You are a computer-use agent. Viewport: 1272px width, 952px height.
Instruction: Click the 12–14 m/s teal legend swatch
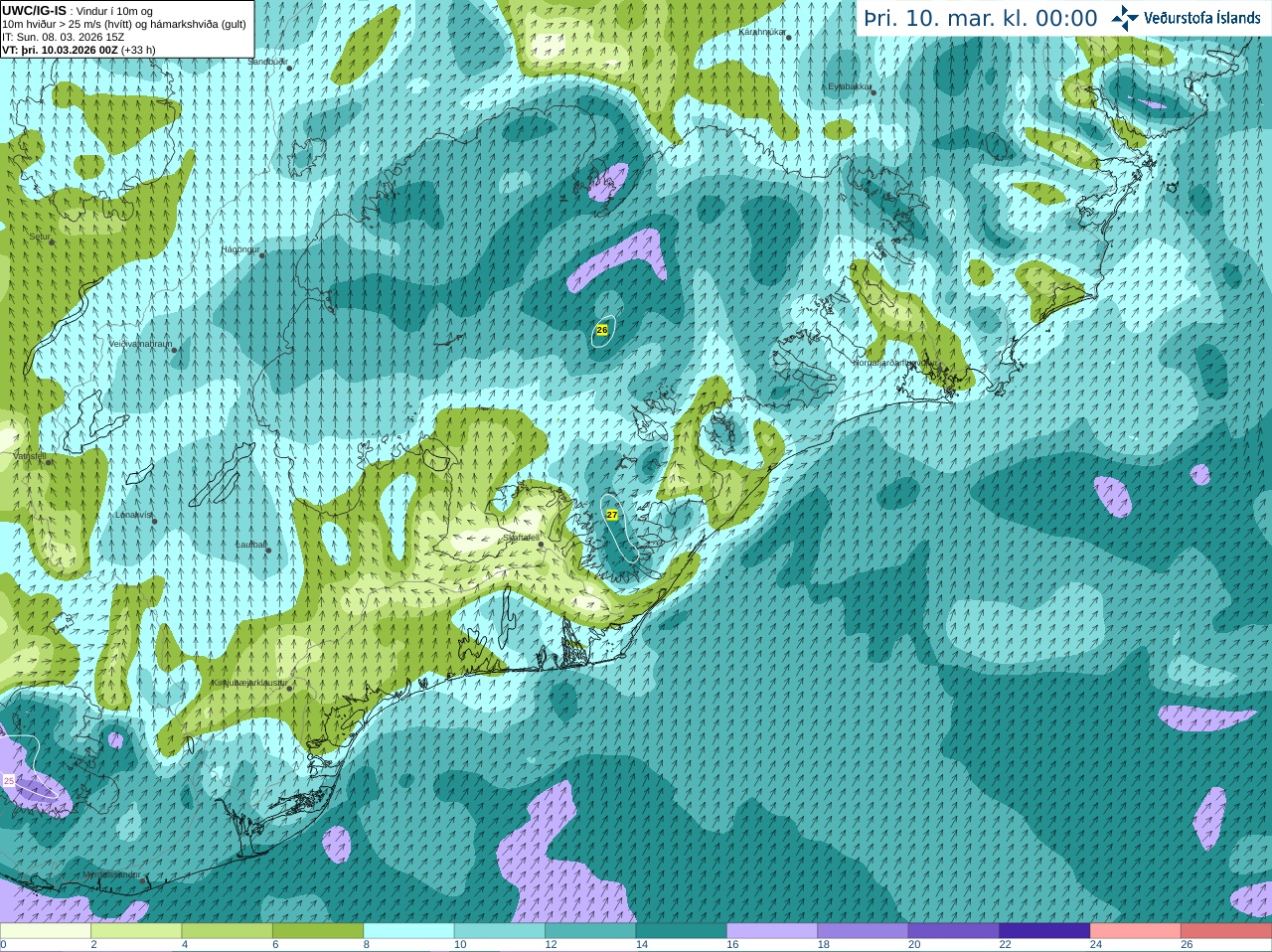pyautogui.click(x=591, y=931)
